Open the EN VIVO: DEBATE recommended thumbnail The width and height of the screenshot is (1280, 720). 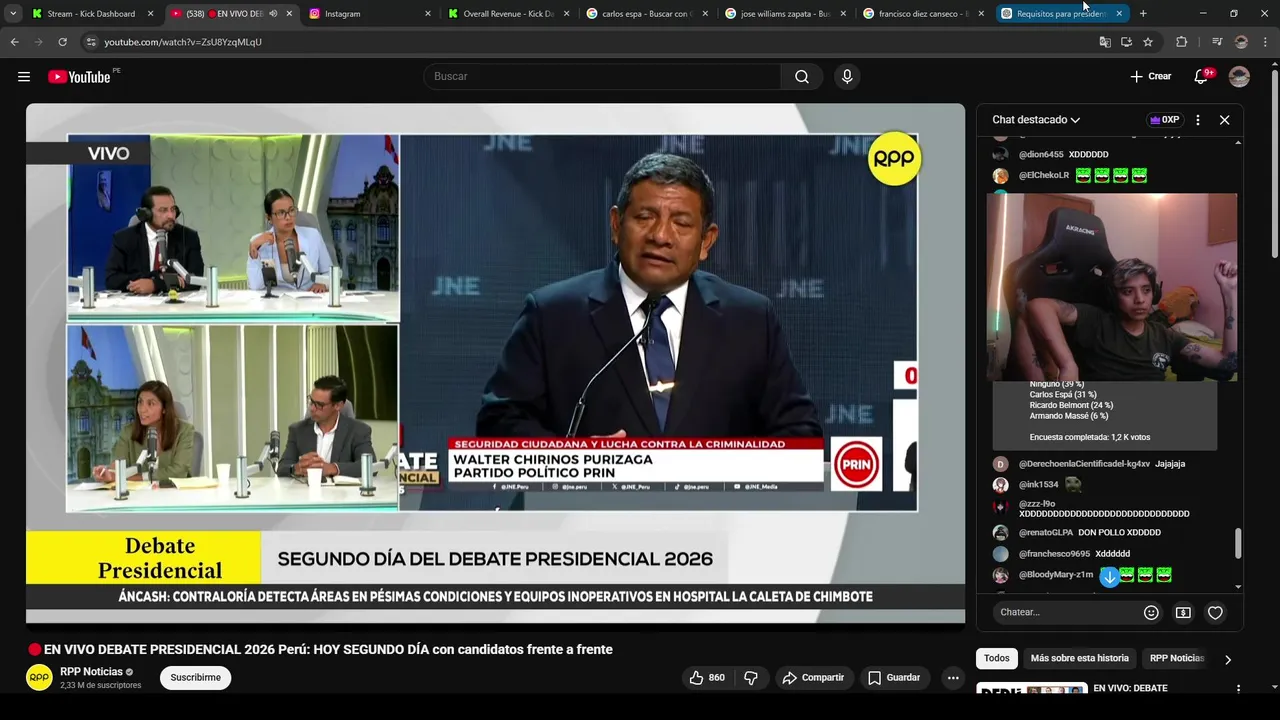pos(1032,688)
